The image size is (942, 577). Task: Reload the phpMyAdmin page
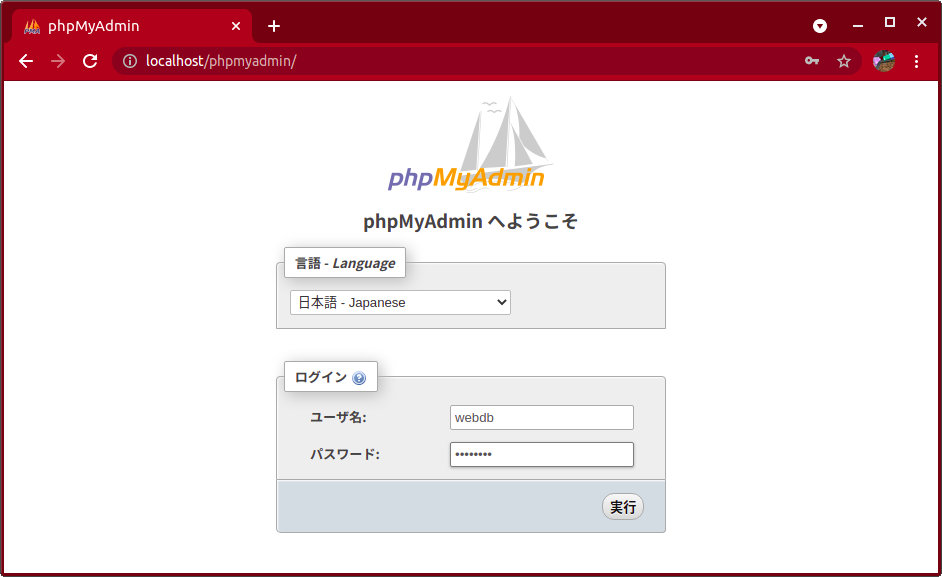click(90, 61)
